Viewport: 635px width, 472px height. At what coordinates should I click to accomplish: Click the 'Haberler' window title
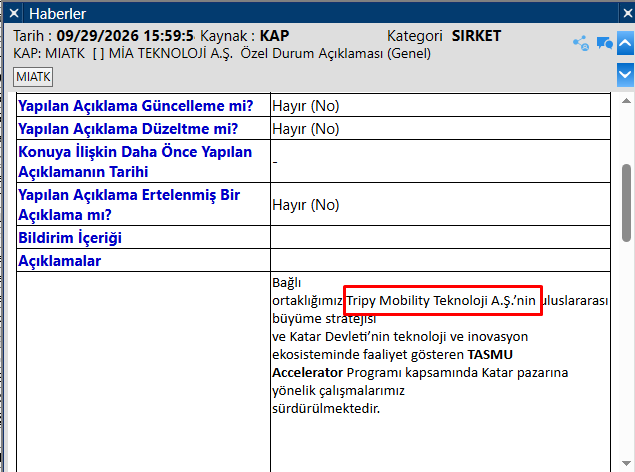click(58, 14)
